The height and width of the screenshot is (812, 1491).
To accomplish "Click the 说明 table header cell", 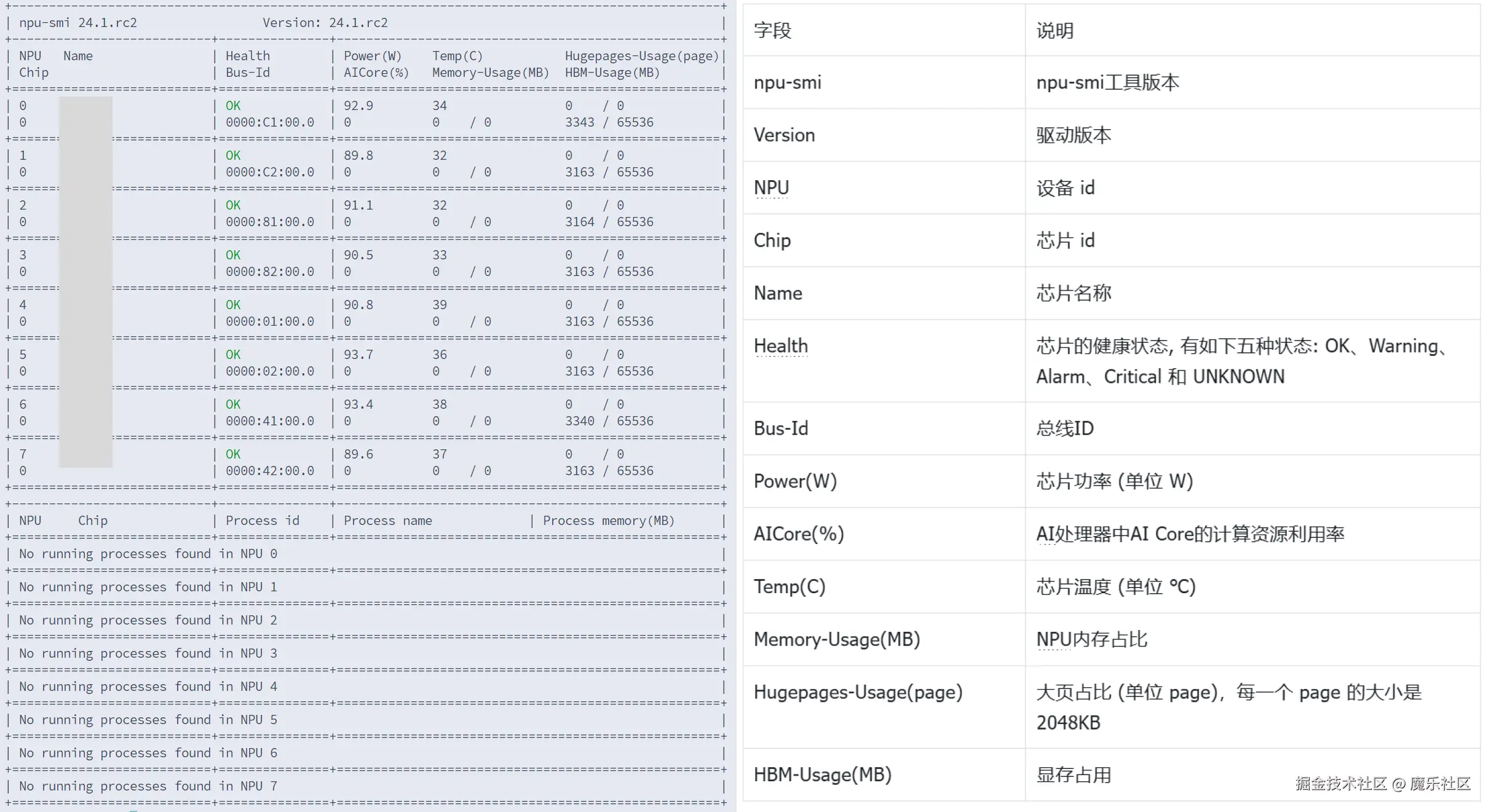I will pyautogui.click(x=1054, y=31).
